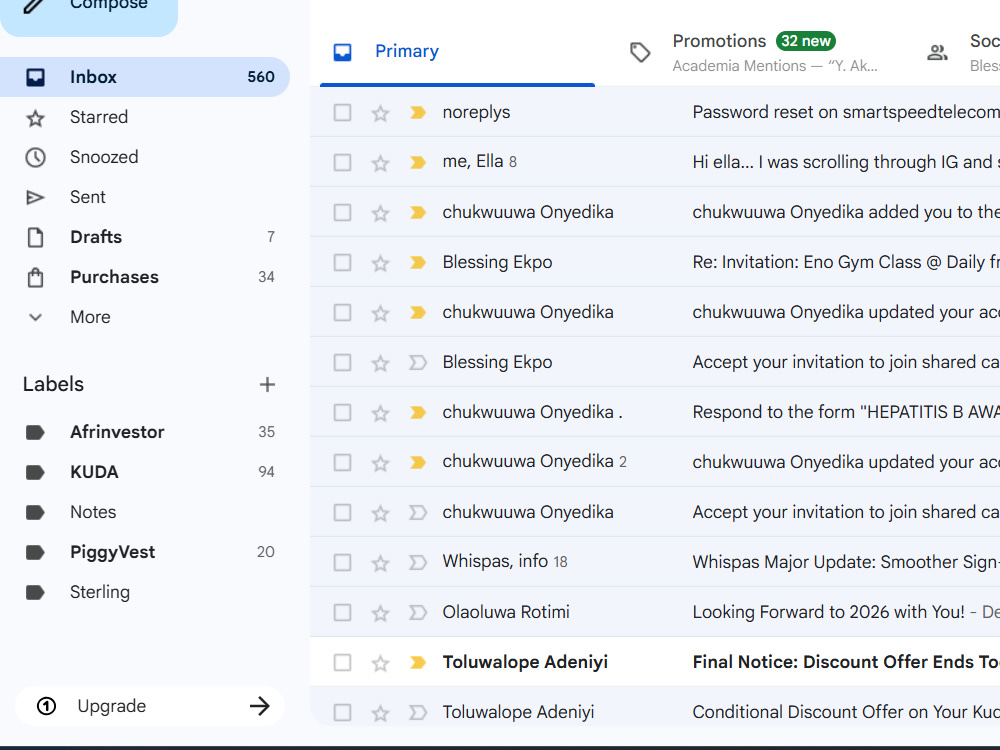Tick checkbox for Respond to the form email
Image resolution: width=1000 pixels, height=750 pixels.
342,413
